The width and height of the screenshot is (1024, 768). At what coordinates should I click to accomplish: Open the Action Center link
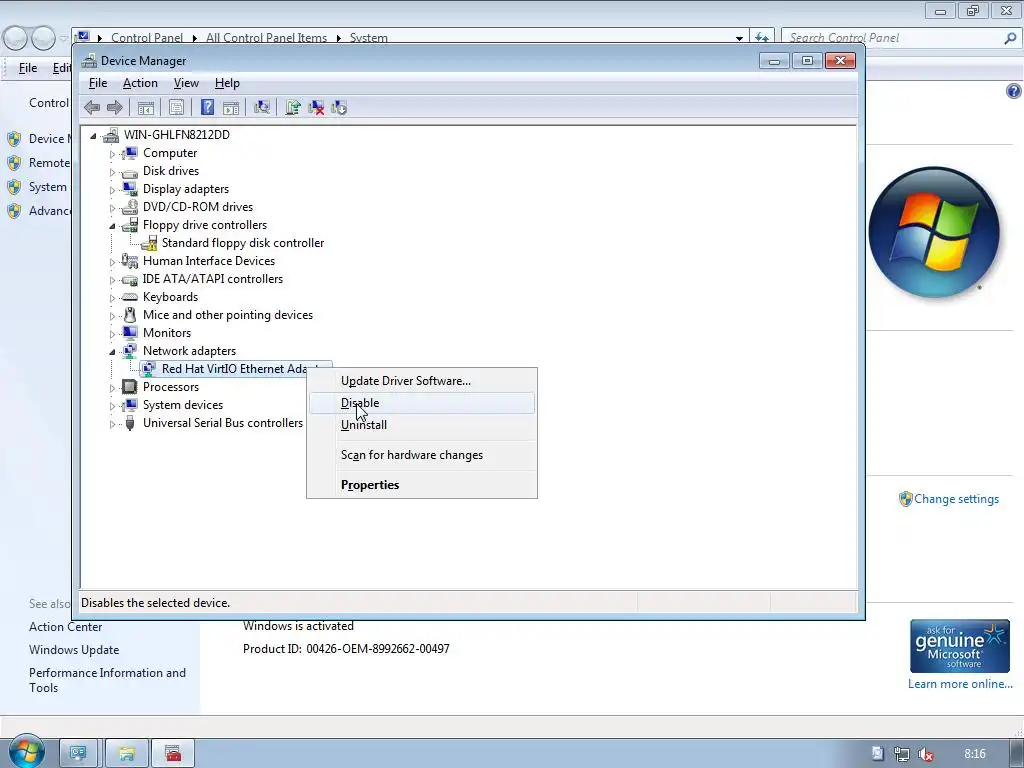pyautogui.click(x=65, y=627)
